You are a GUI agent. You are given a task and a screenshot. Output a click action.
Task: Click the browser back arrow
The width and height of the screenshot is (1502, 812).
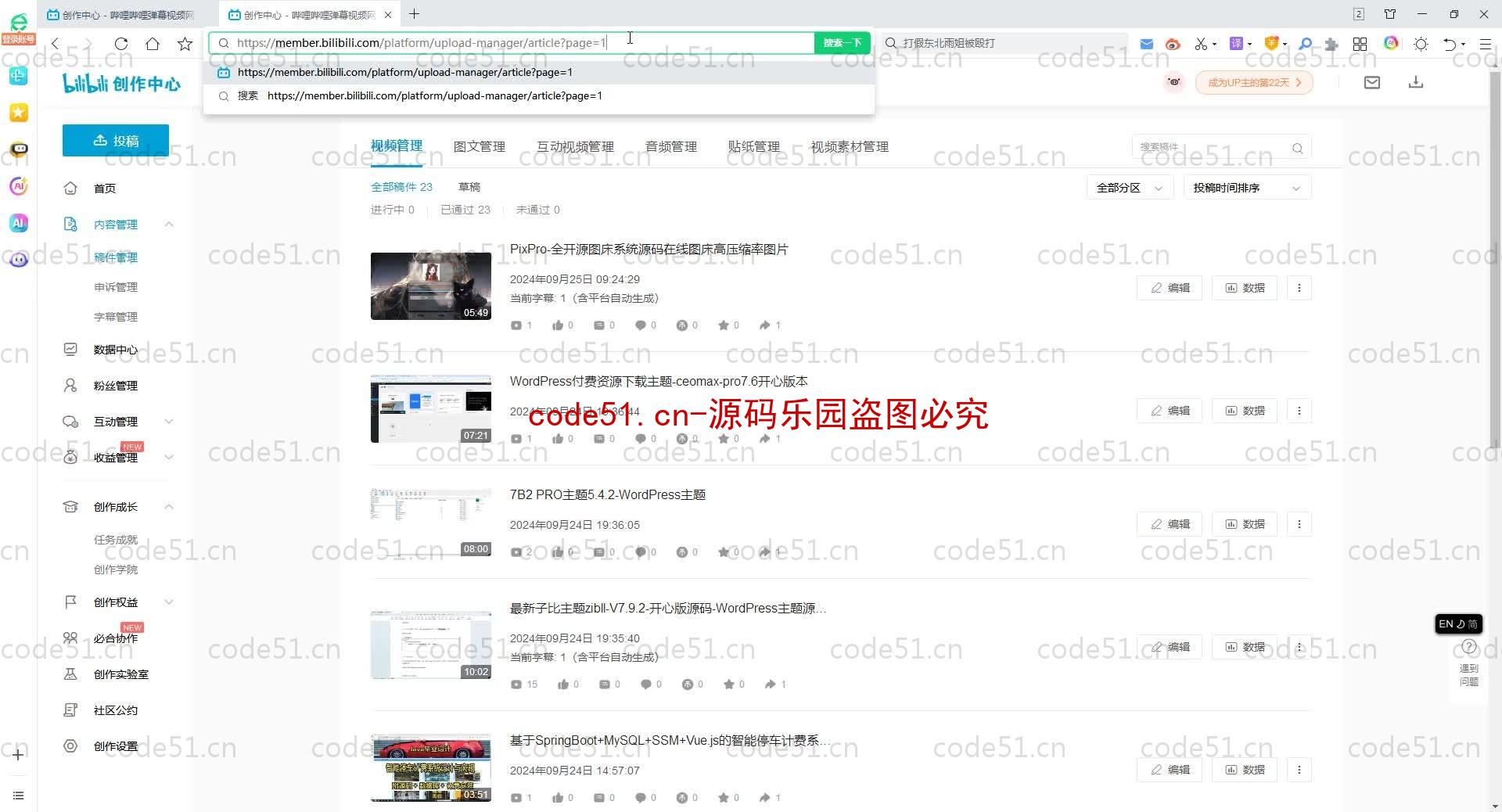tap(55, 44)
